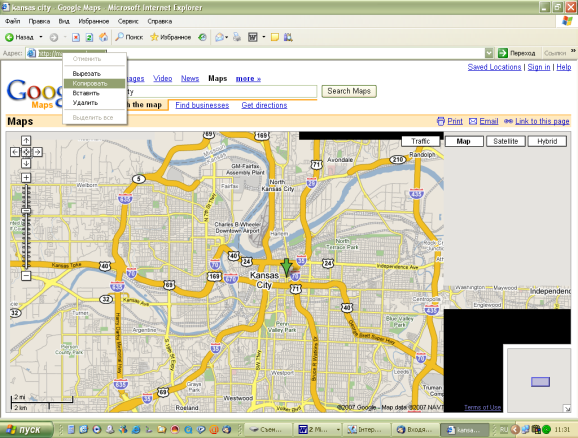Switch map view to Satellite
Screen dimensions: 578x438
(x=505, y=141)
